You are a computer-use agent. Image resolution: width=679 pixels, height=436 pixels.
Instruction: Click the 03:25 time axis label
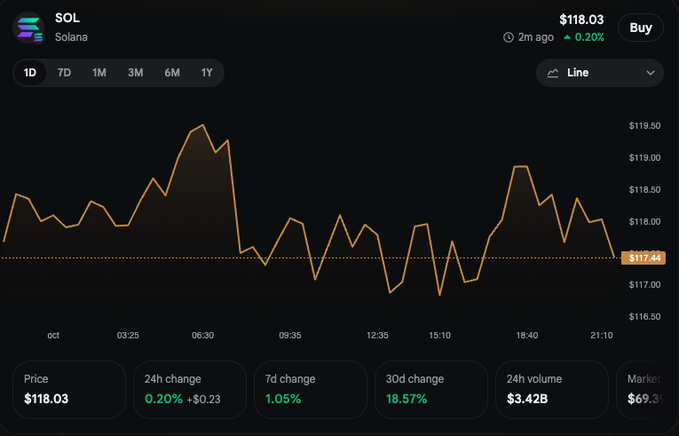point(128,336)
